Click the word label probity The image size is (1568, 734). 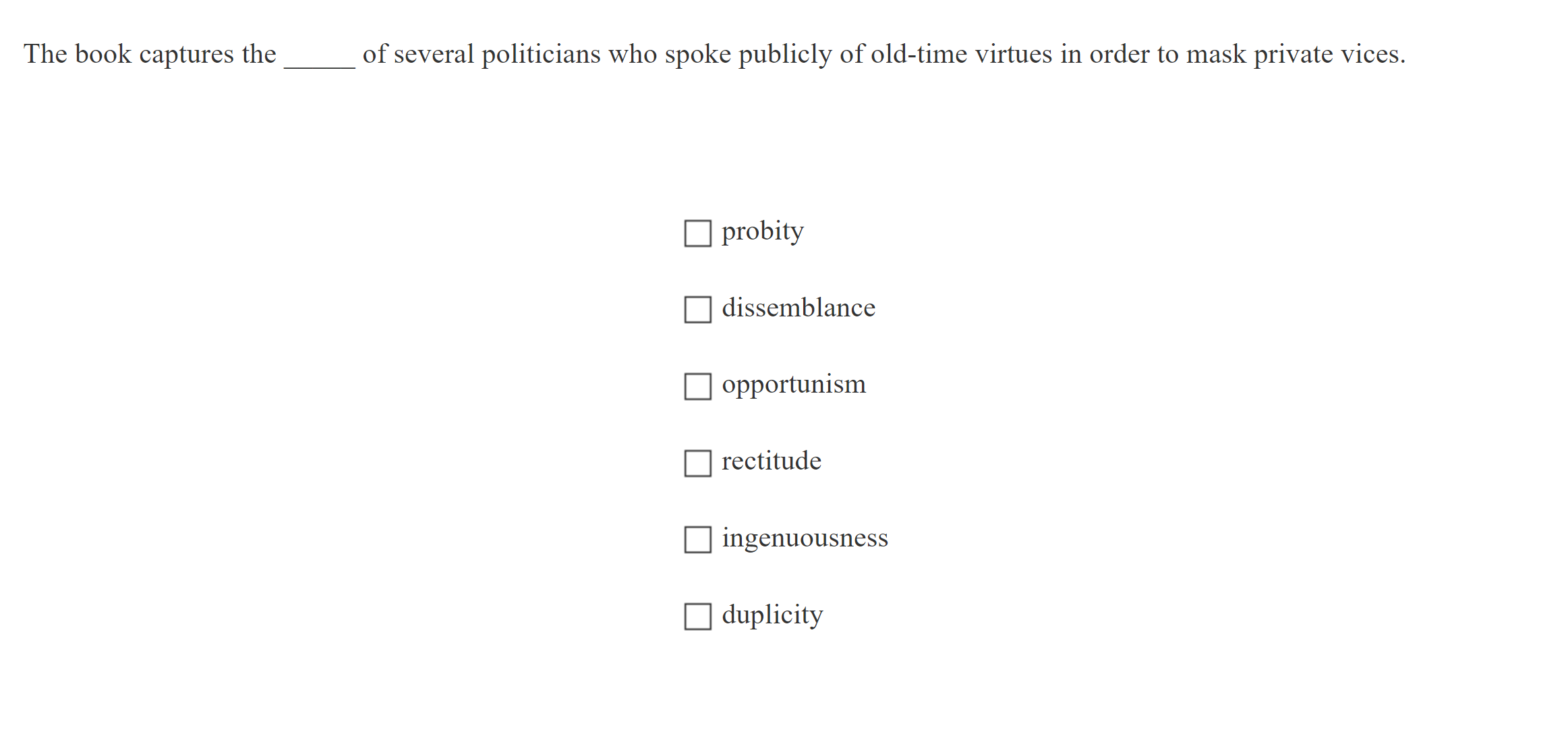tap(762, 232)
